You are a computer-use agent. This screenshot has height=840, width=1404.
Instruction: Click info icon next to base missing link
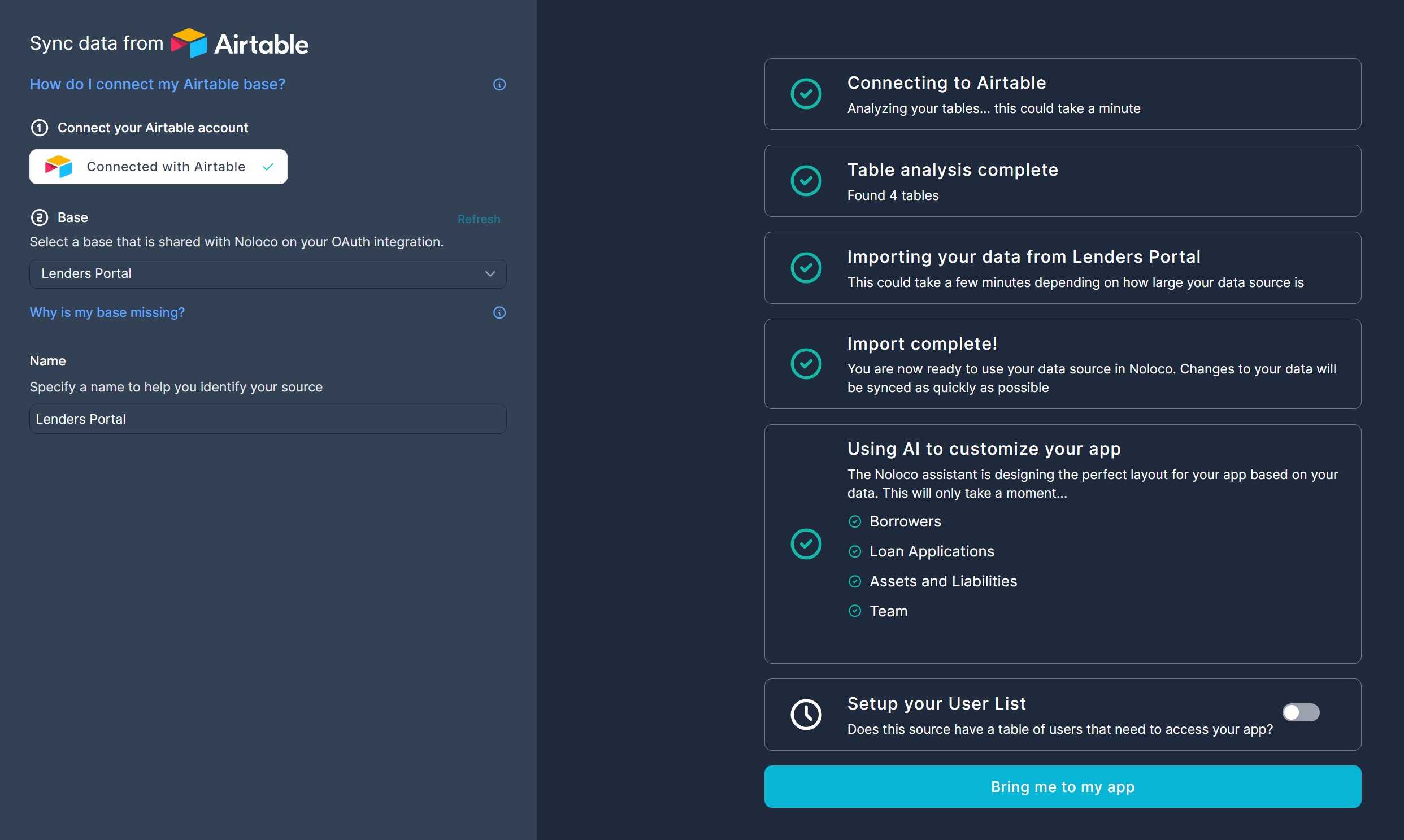[x=499, y=312]
